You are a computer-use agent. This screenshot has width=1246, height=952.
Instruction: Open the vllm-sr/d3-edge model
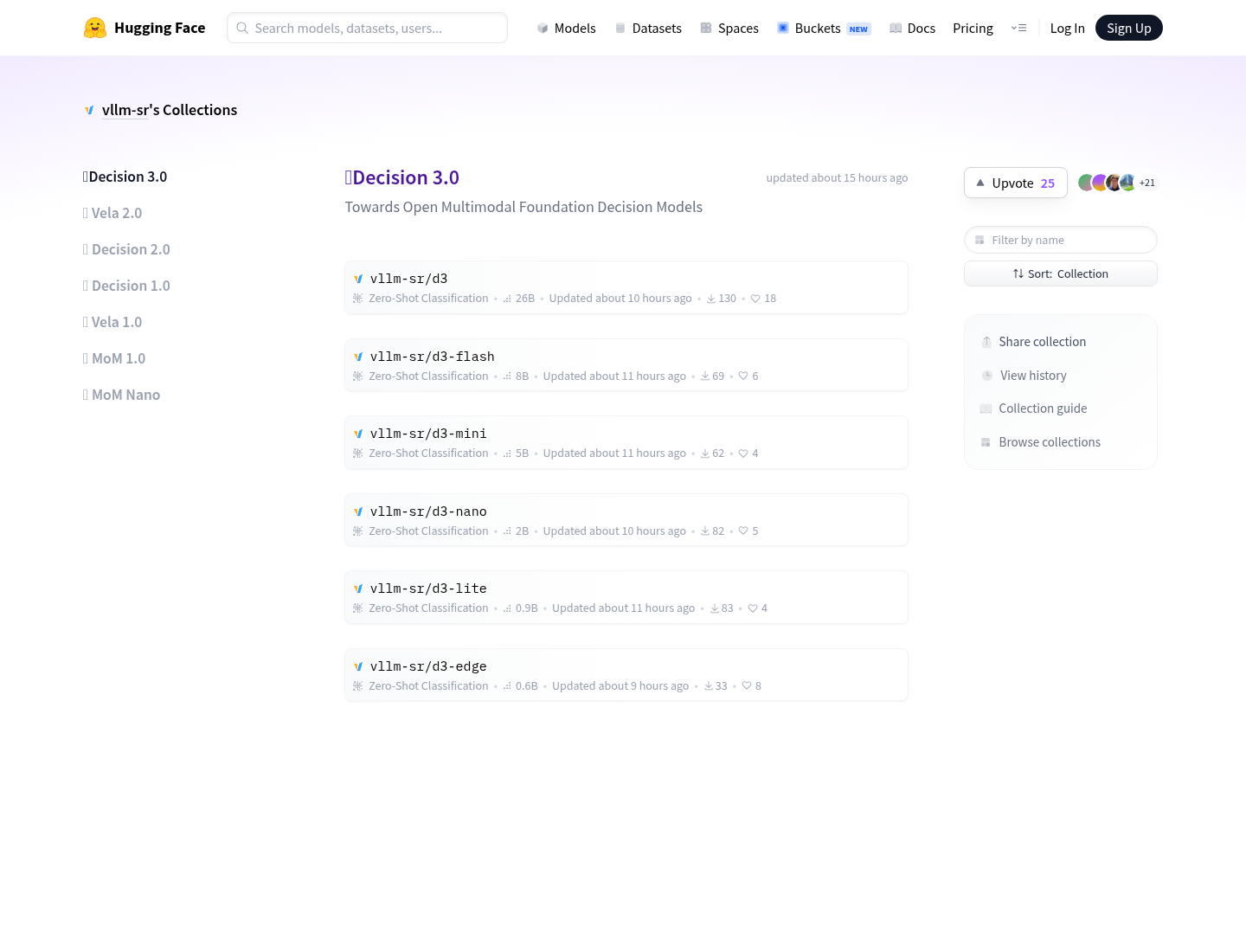(626, 675)
